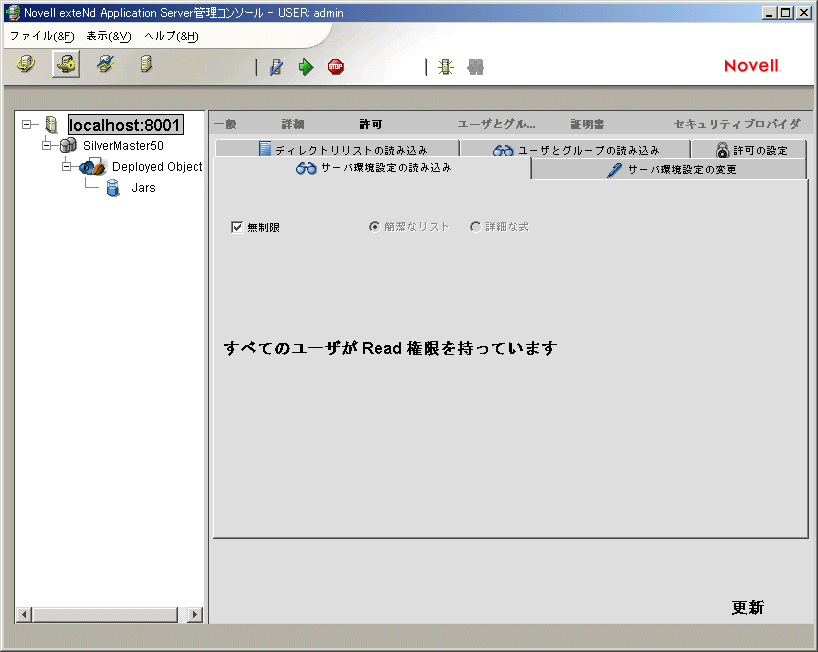Open the ヘルプ menu
Screen dimensions: 818x652
point(171,36)
